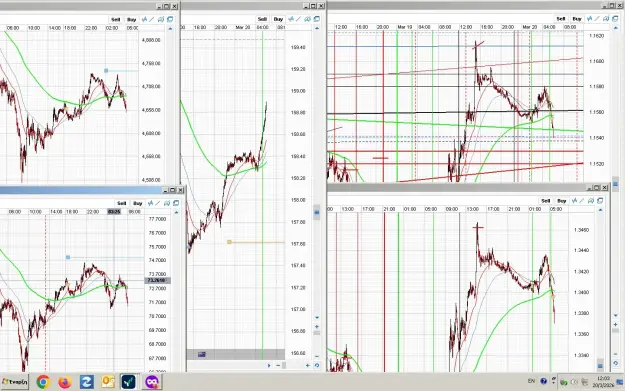The height and width of the screenshot is (391, 625).
Task: Select line drawing tool in the 1.3400 chart window
Action: point(582,200)
